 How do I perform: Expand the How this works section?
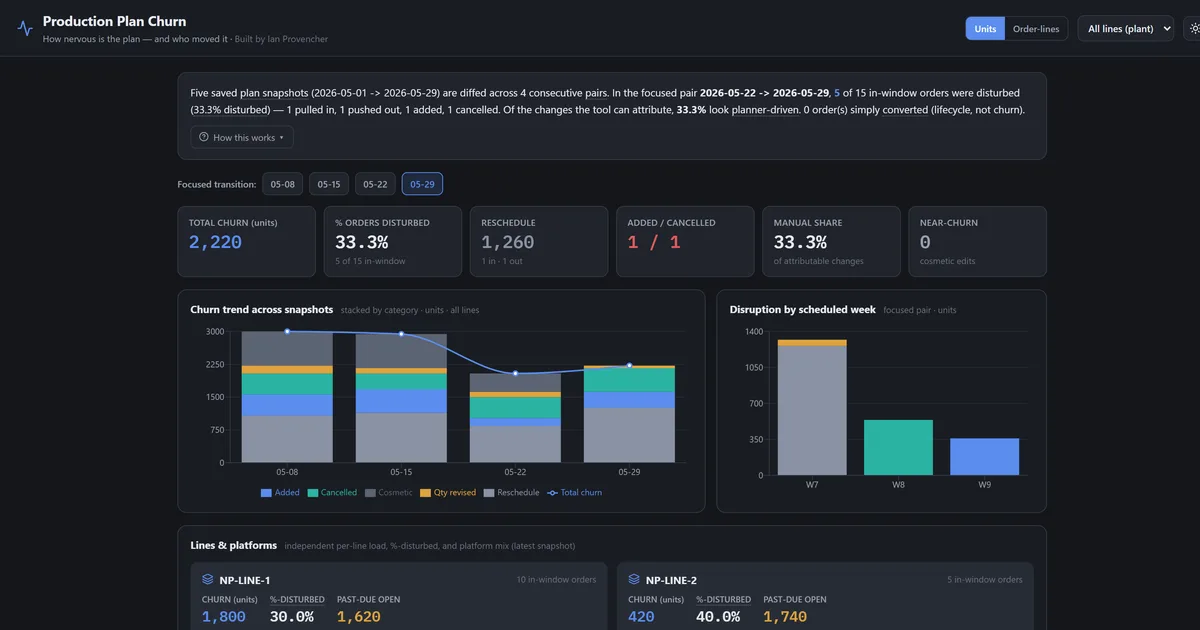click(242, 137)
